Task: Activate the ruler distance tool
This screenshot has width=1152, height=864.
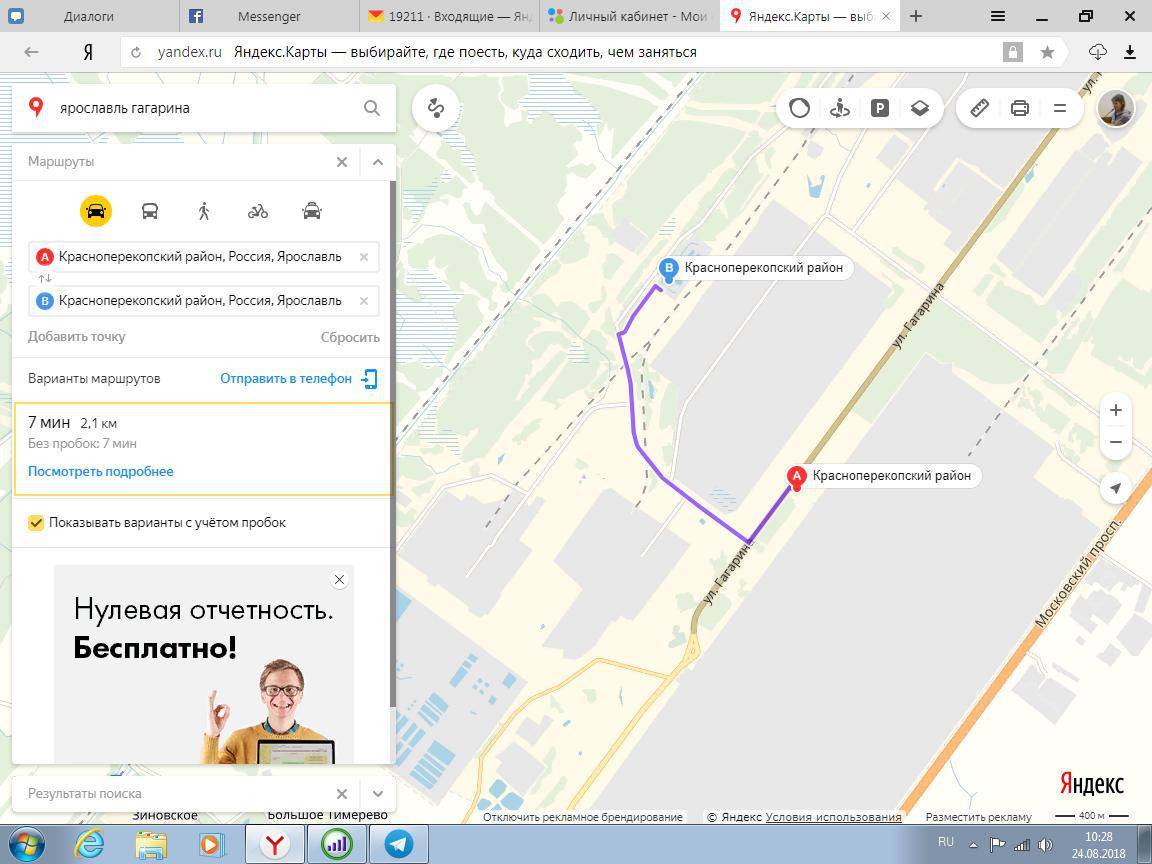Action: 980,109
